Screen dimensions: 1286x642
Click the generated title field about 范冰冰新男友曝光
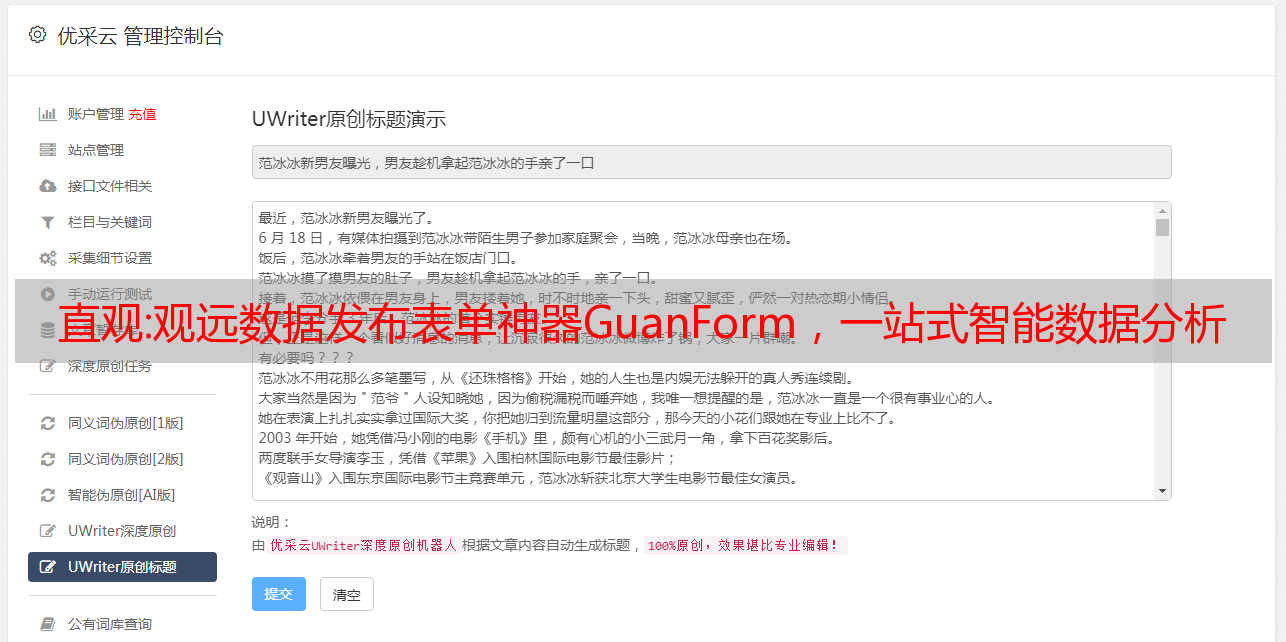(x=711, y=162)
